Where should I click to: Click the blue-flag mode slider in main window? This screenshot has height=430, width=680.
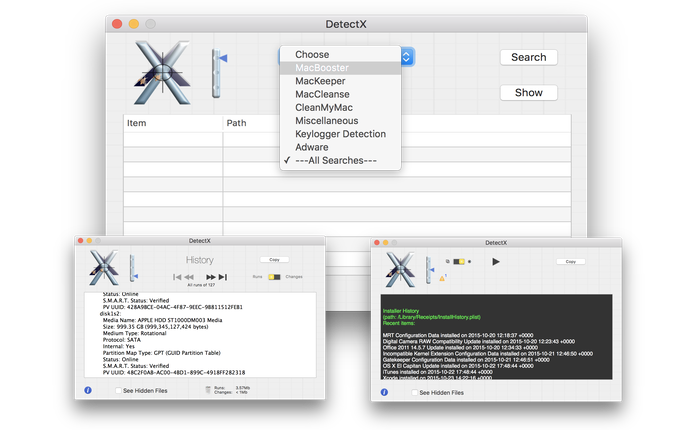(x=219, y=72)
